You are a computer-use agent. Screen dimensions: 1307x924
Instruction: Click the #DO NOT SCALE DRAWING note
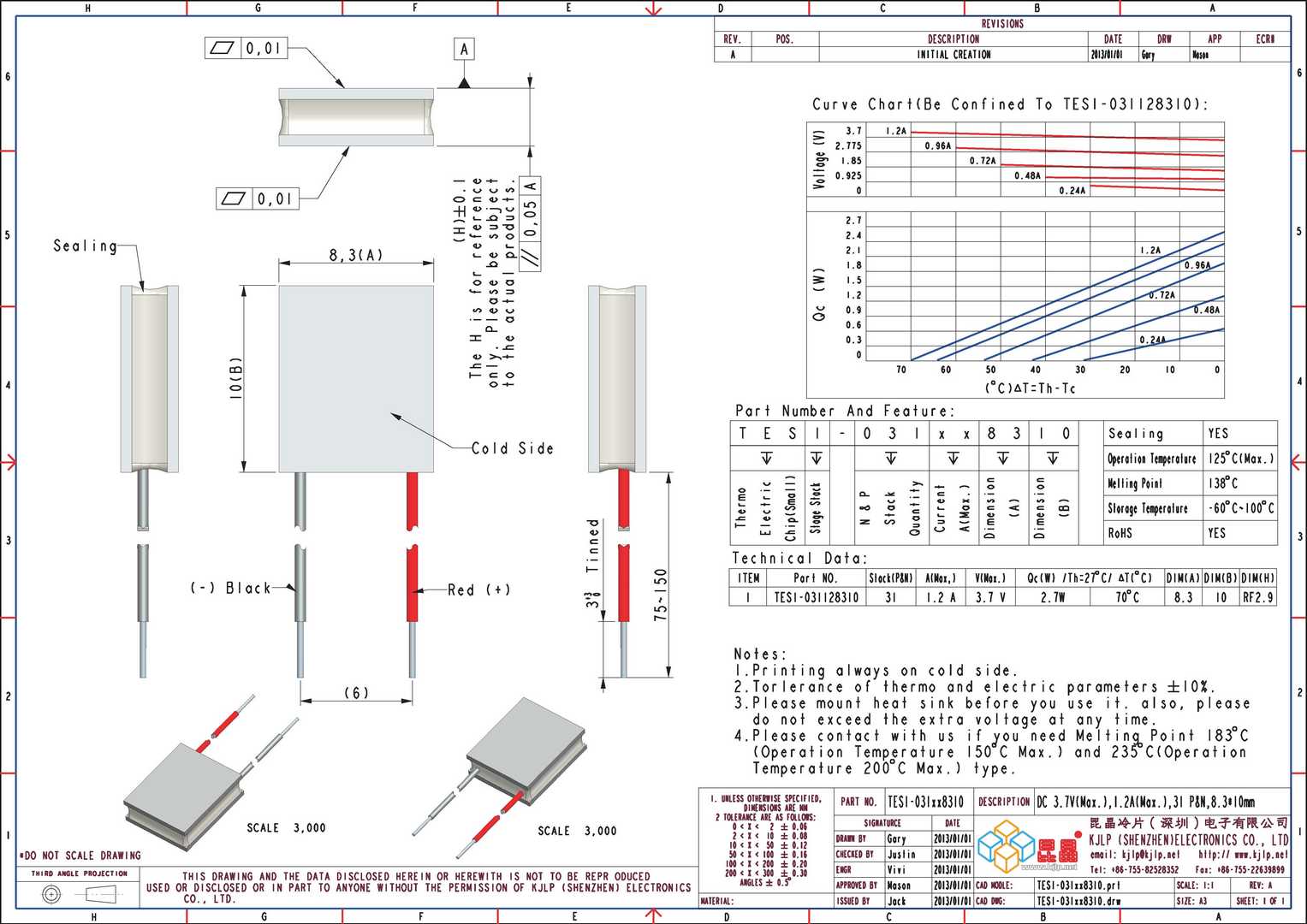[x=80, y=856]
